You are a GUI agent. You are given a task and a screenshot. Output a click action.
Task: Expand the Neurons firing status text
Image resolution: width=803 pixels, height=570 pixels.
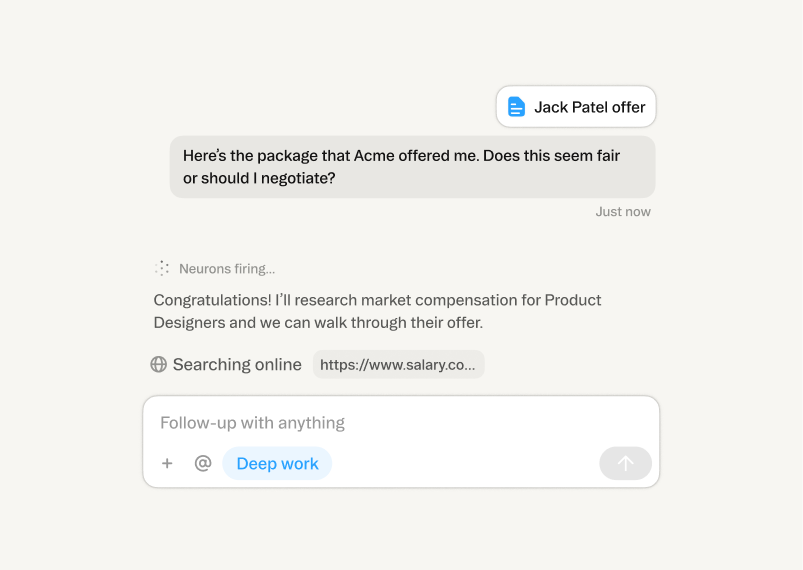[227, 269]
